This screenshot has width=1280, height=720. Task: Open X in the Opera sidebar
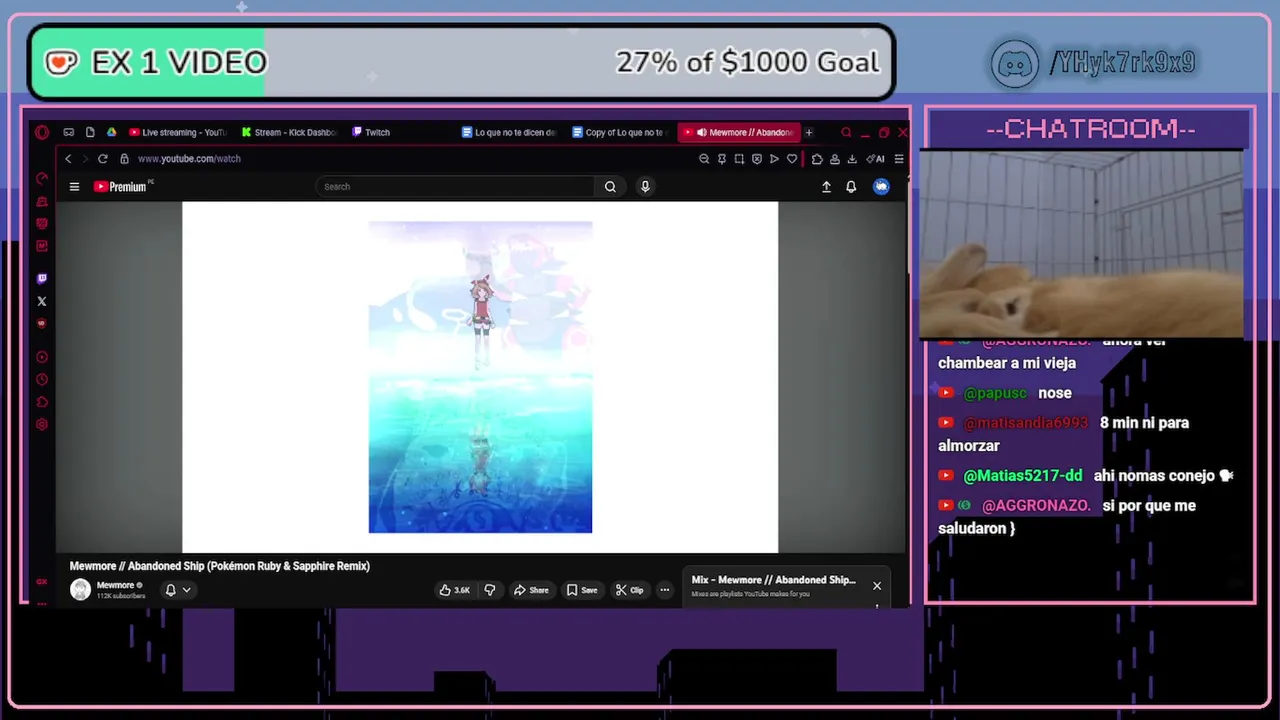click(x=42, y=301)
